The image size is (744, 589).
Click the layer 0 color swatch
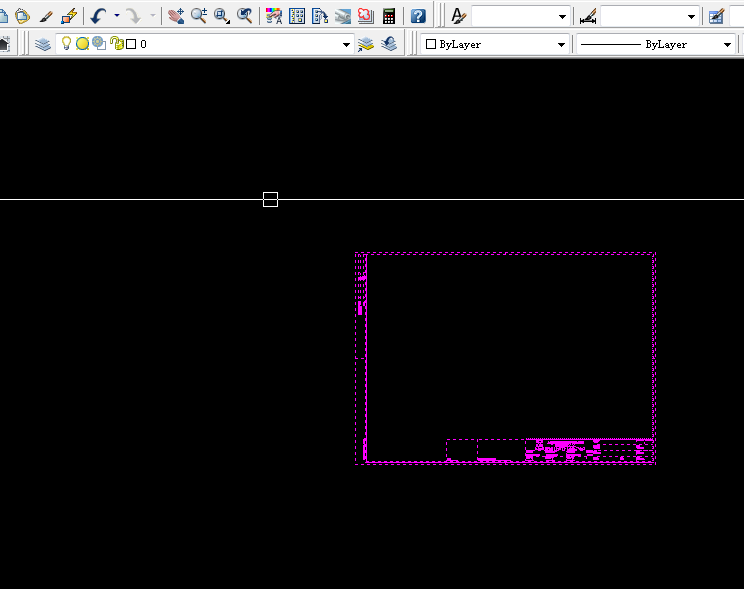tap(131, 44)
